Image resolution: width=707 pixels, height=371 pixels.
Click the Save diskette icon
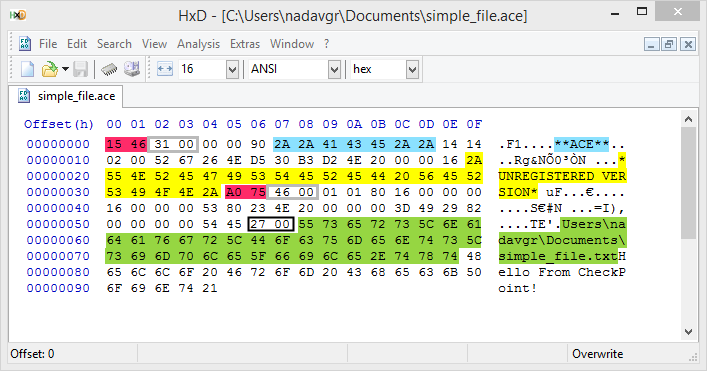80,69
